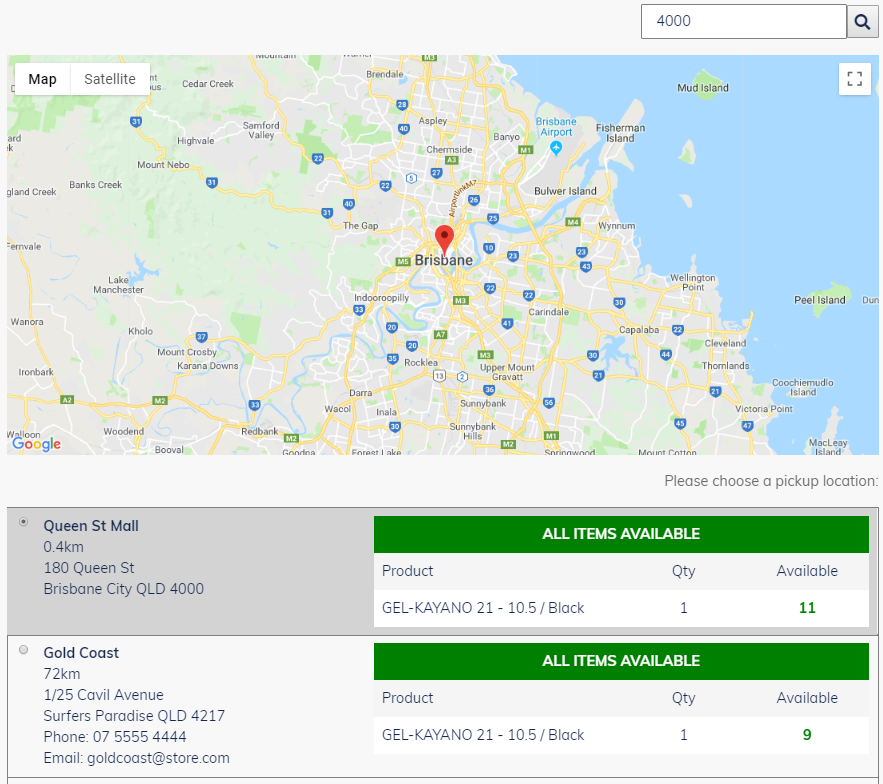Image resolution: width=883 pixels, height=784 pixels.
Task: Click the red location pin on Brisbane
Action: click(x=444, y=240)
